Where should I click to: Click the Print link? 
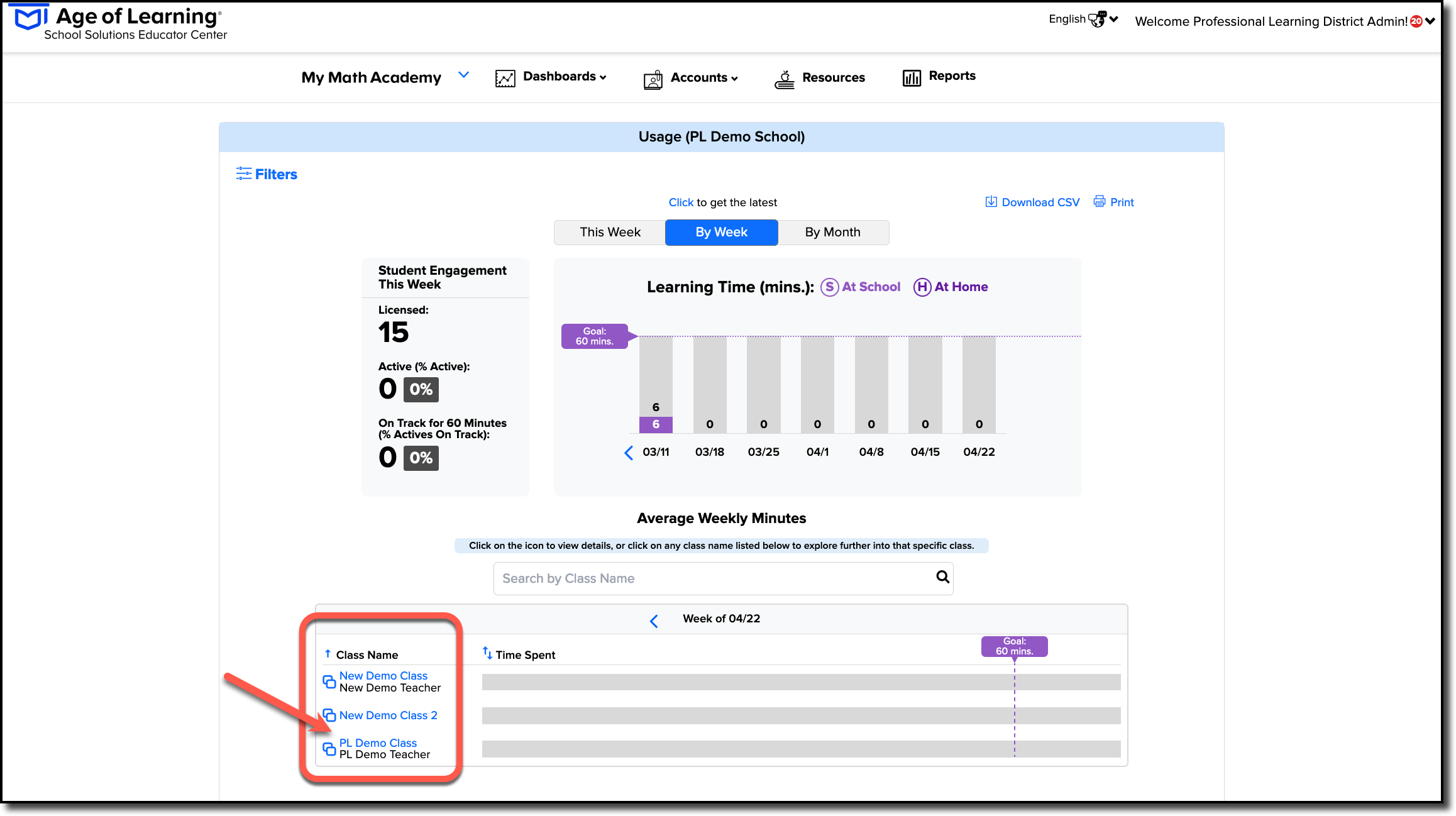pyautogui.click(x=1122, y=202)
